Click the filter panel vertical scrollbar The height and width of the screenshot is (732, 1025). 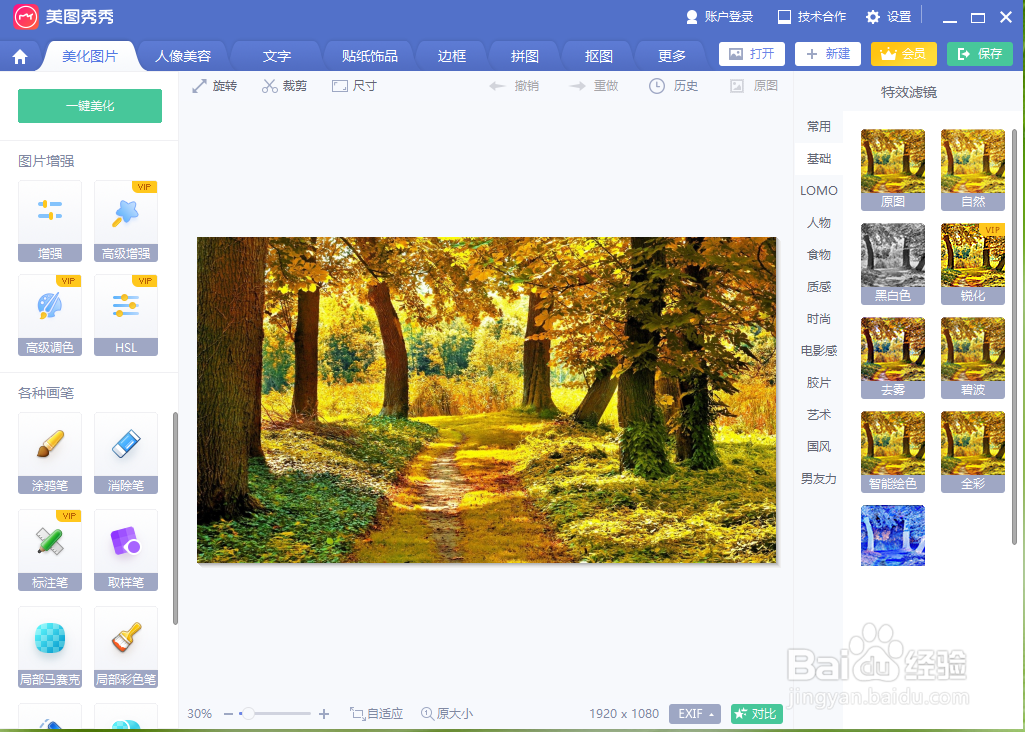(1015, 337)
